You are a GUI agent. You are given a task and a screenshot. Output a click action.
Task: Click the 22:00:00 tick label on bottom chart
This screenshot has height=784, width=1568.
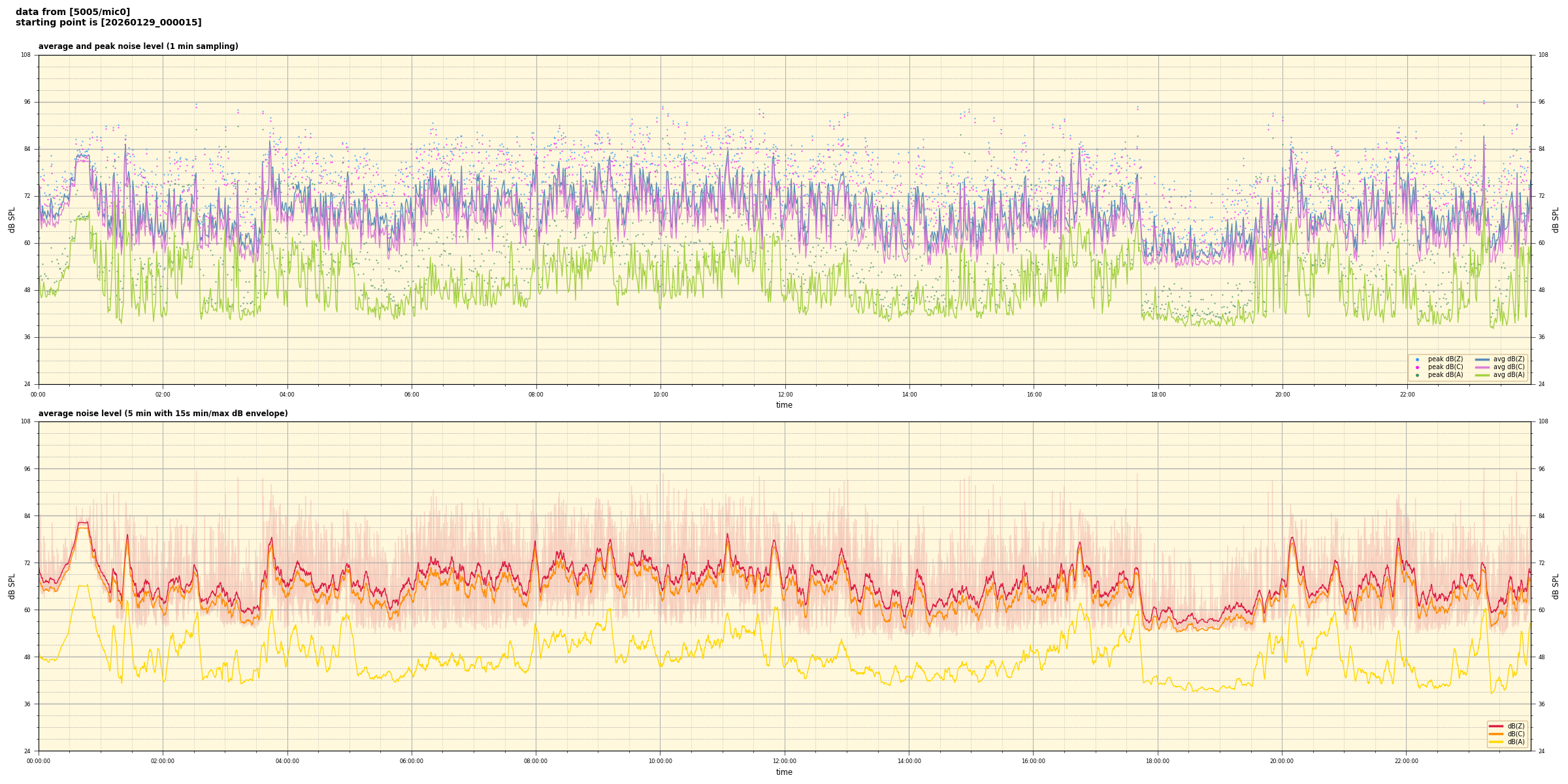1407,761
